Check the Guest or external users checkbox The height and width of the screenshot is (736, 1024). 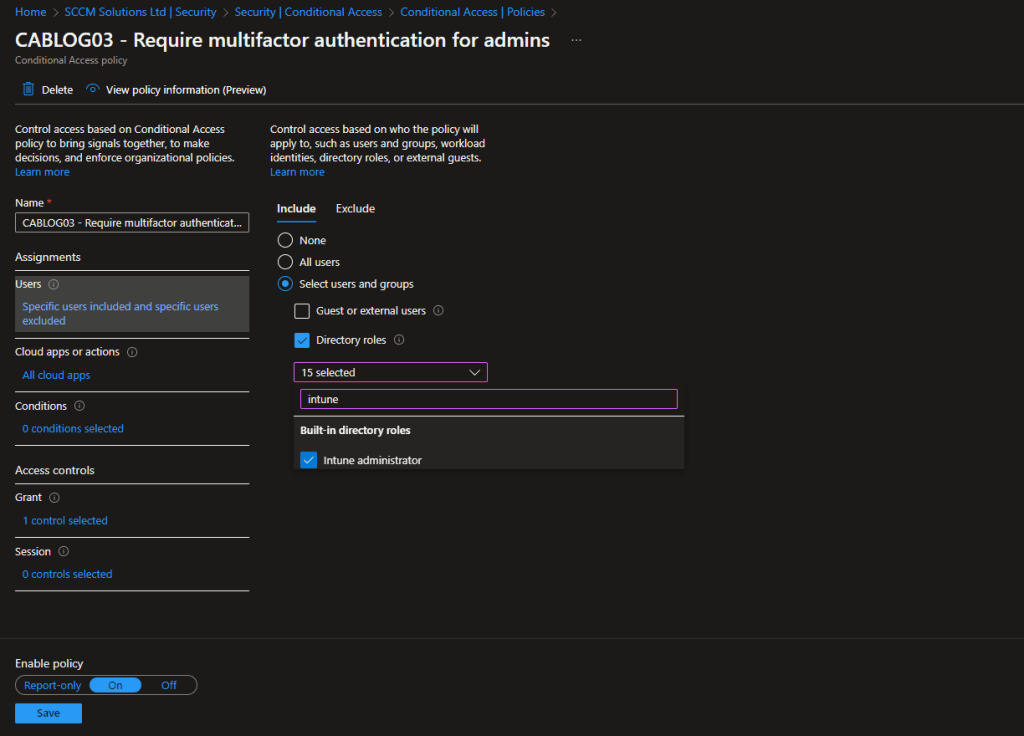pyautogui.click(x=302, y=311)
